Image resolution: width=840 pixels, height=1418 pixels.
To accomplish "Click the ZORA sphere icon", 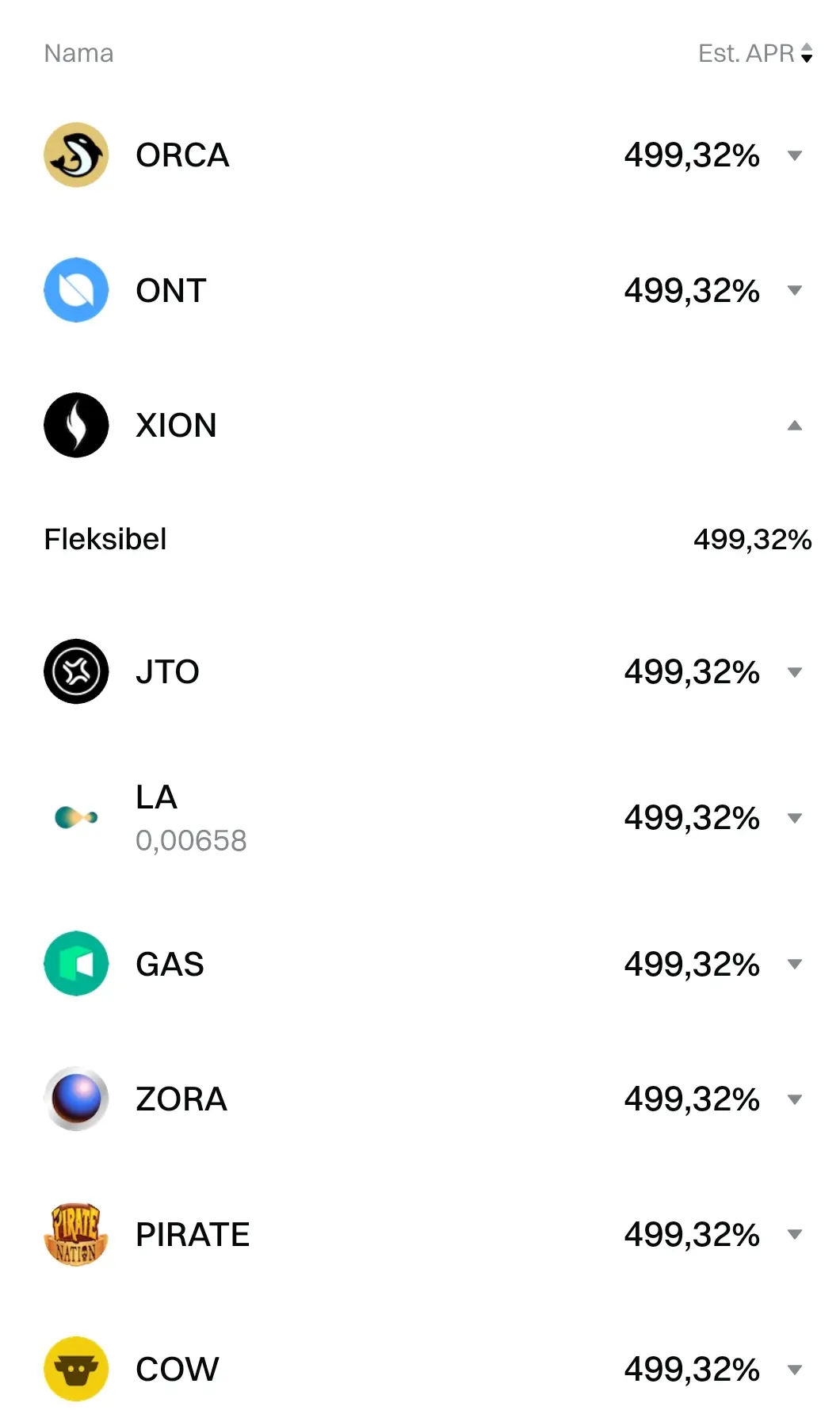I will 76,1099.
